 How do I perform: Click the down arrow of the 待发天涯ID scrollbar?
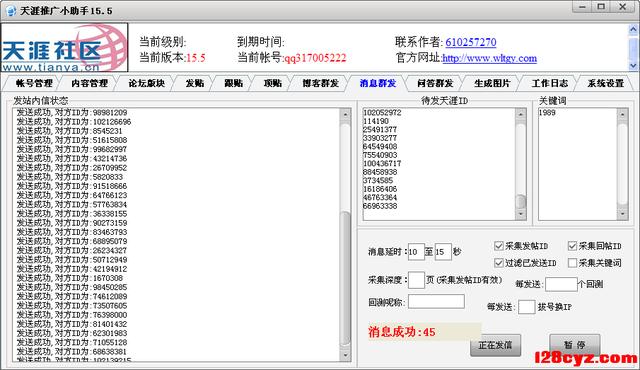click(x=520, y=214)
